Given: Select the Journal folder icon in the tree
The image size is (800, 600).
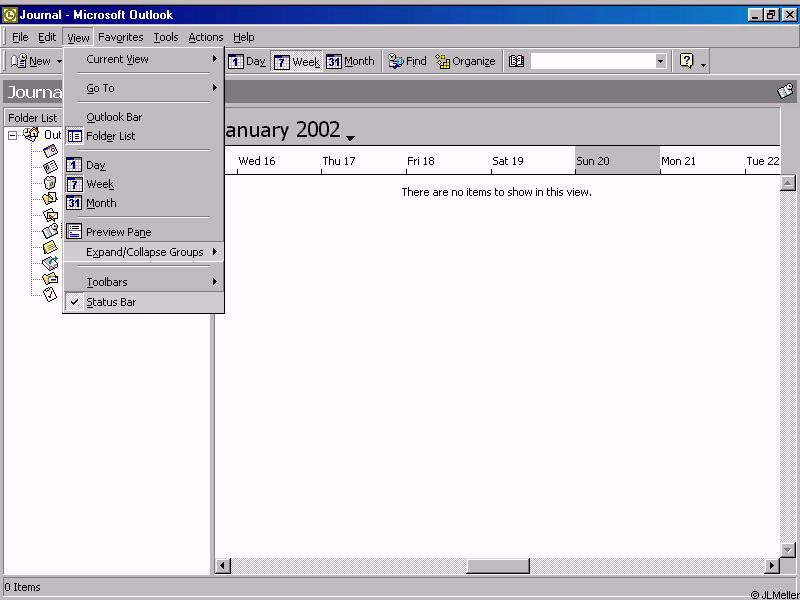Looking at the screenshot, I should [50, 231].
